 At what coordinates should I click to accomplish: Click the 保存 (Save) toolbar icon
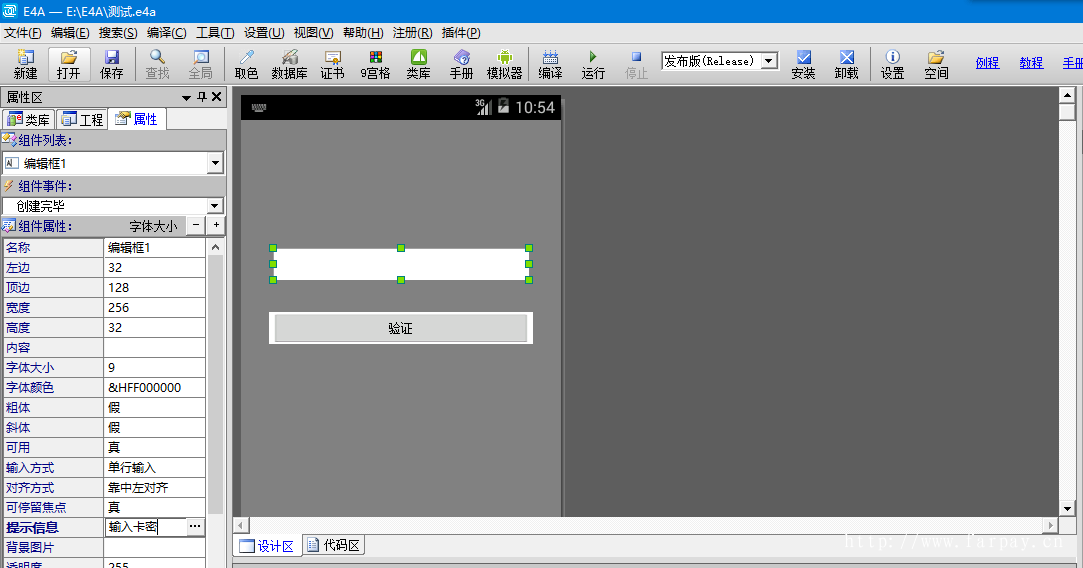click(x=111, y=64)
